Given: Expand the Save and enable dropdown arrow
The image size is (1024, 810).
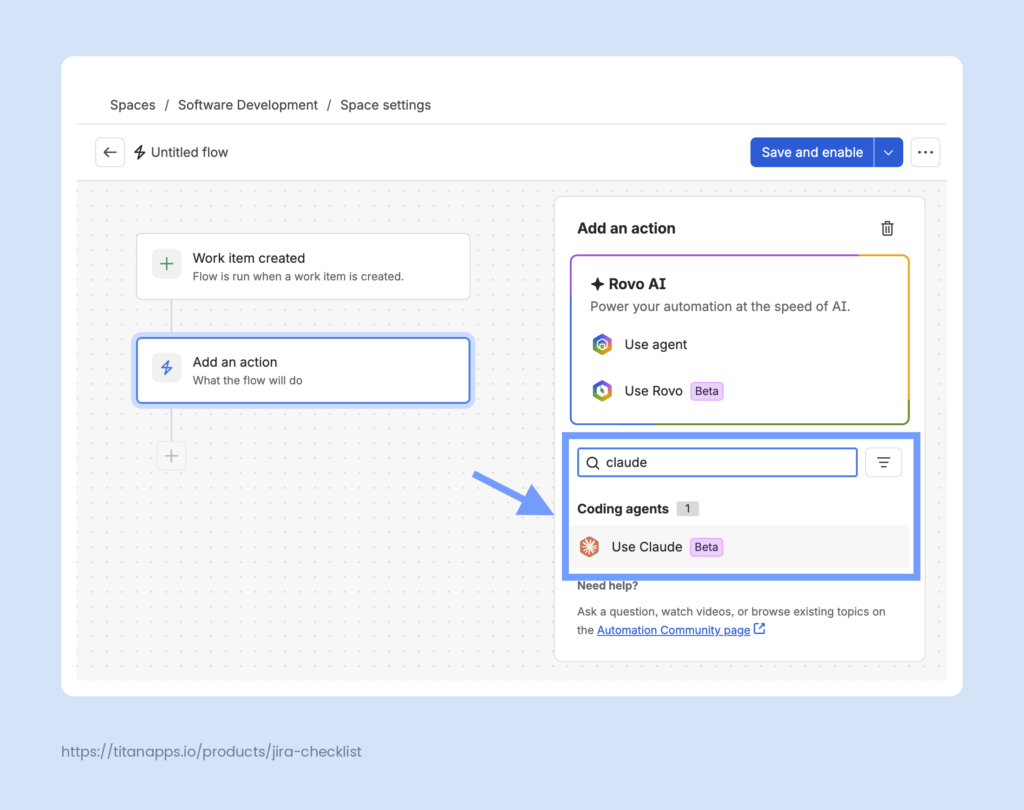Looking at the screenshot, I should click(x=888, y=152).
